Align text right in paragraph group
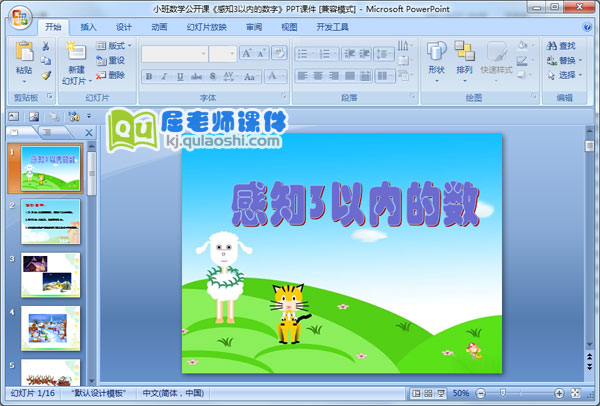This screenshot has width=600, height=406. point(334,76)
